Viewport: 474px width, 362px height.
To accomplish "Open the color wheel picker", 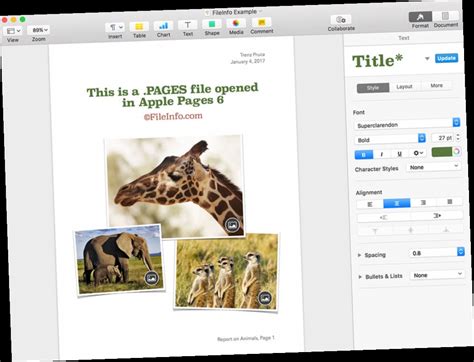I will pos(457,151).
